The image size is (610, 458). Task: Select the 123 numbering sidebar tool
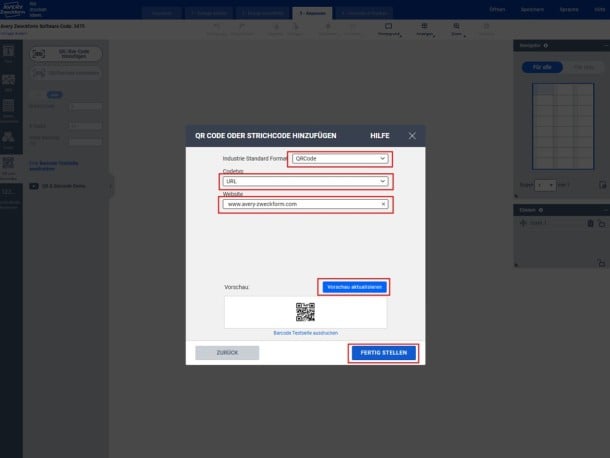pos(8,197)
